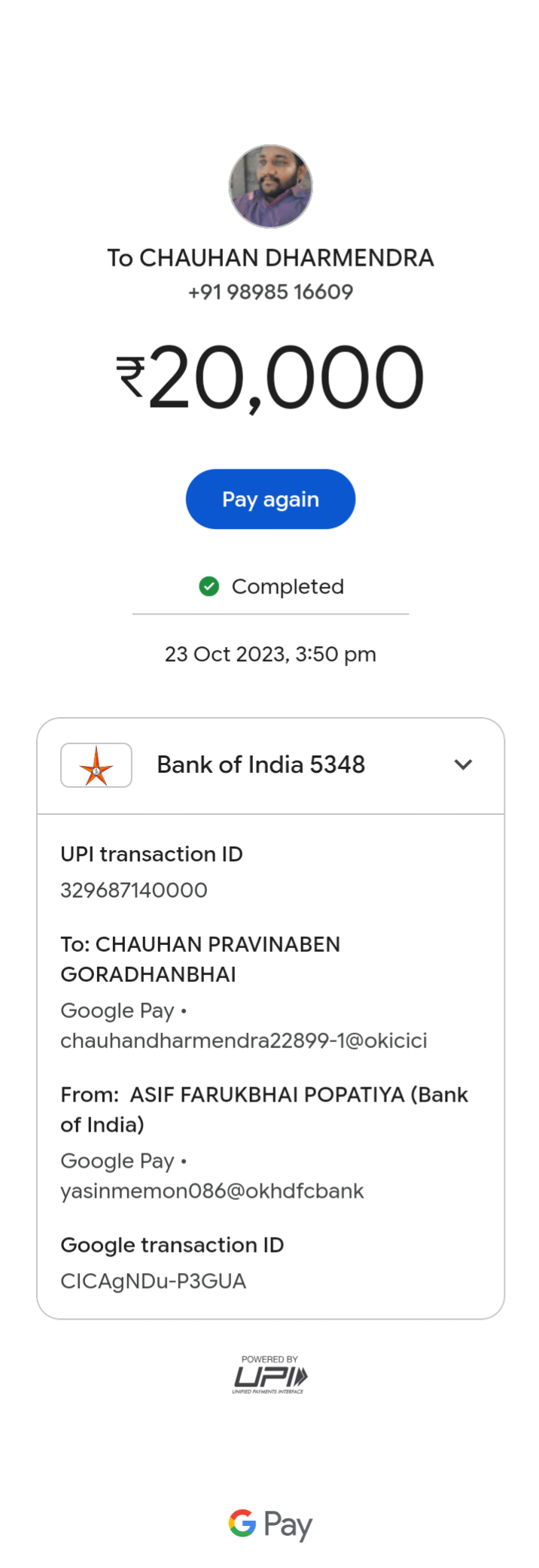Select the Bank of India 5348 label

(x=260, y=764)
